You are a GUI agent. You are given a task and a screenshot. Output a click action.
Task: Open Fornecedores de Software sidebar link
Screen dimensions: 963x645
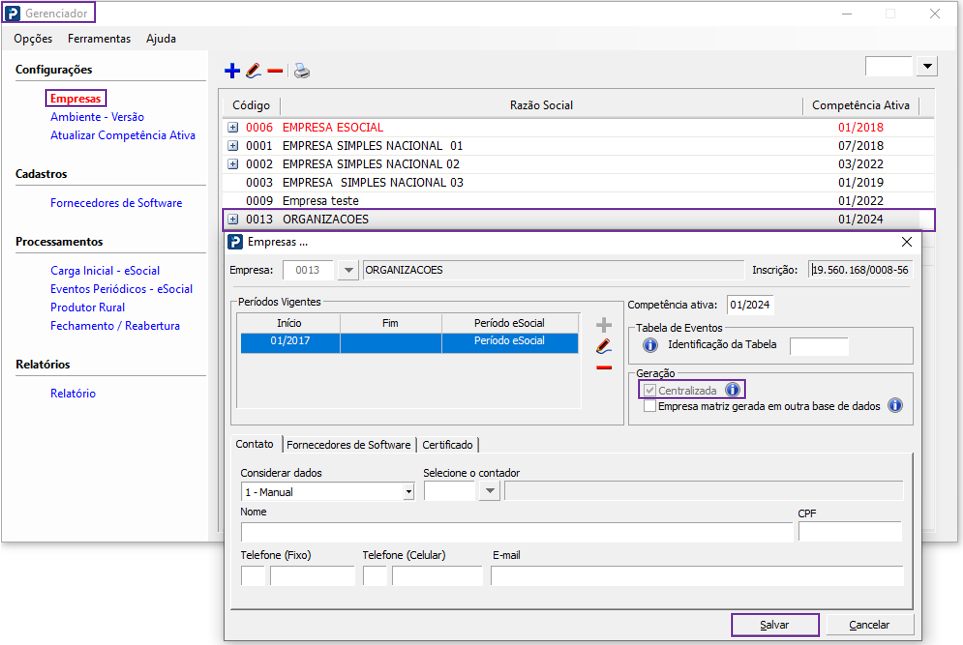116,203
